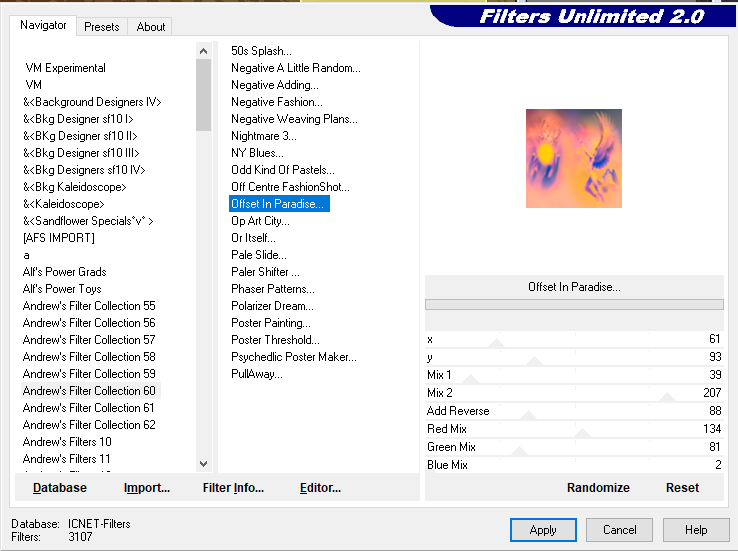Open the Database menu button
The height and width of the screenshot is (551, 738).
tap(60, 488)
